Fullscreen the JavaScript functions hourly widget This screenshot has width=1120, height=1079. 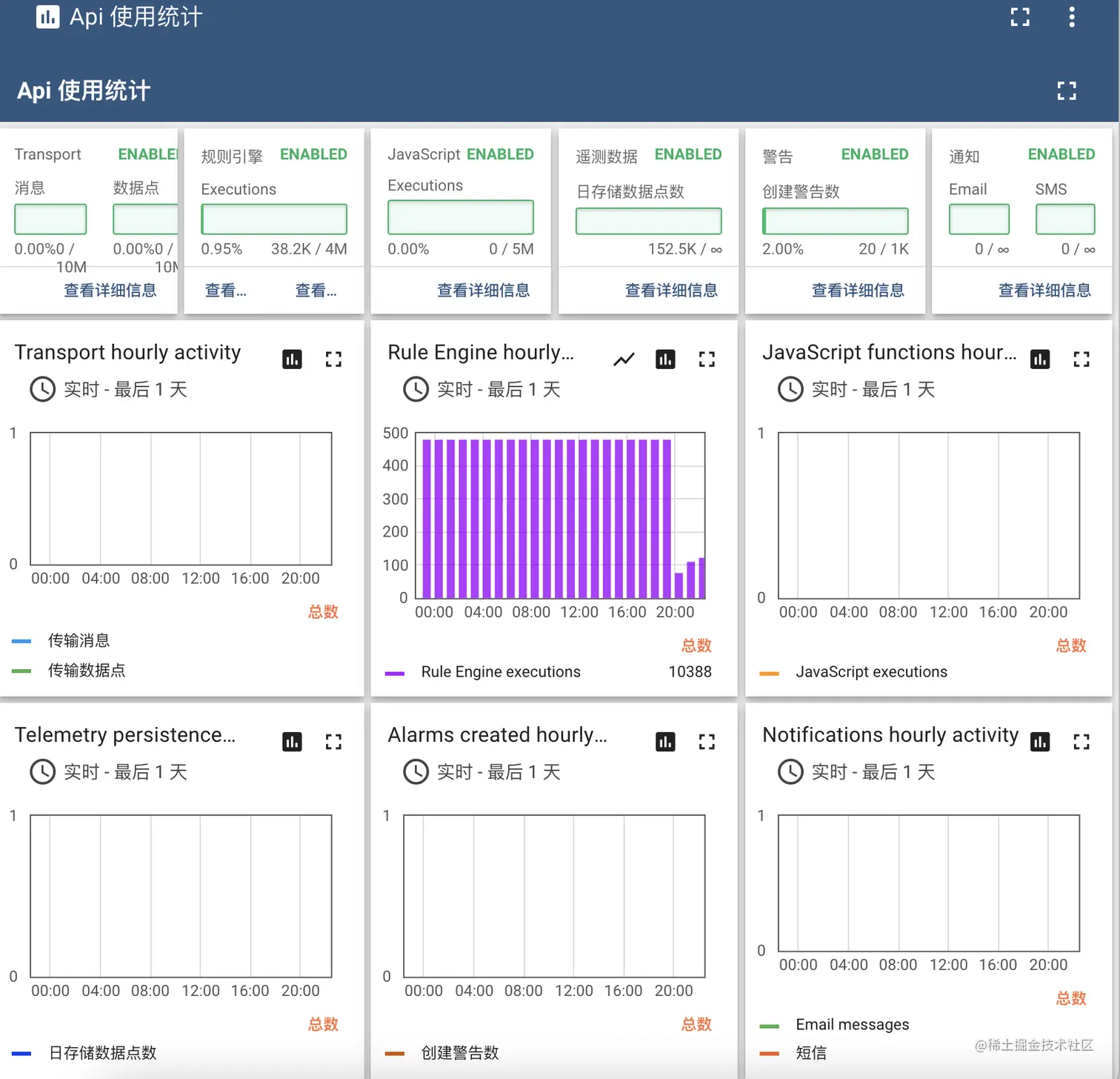click(x=1081, y=359)
